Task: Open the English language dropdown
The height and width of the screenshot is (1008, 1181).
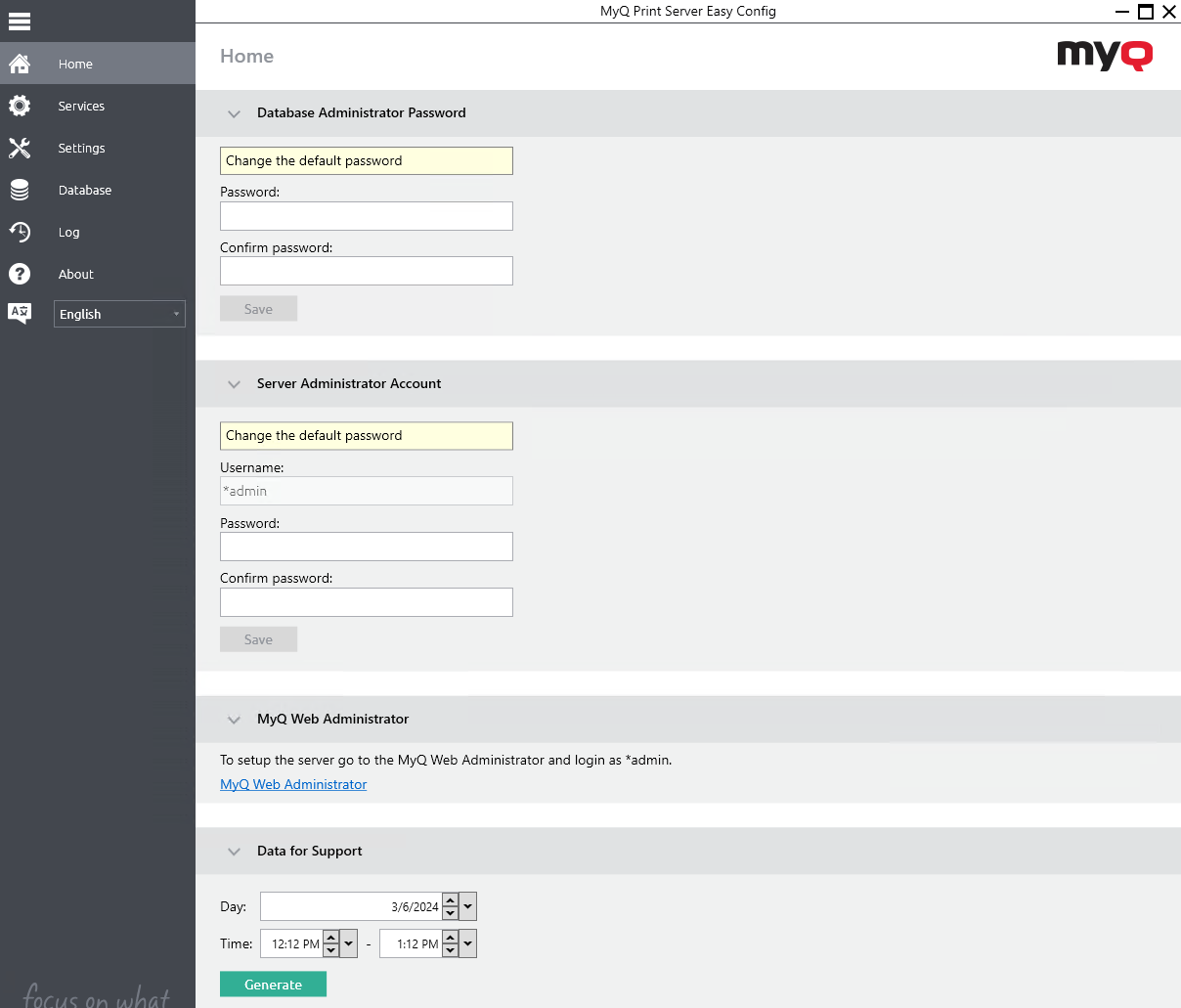Action: [119, 314]
